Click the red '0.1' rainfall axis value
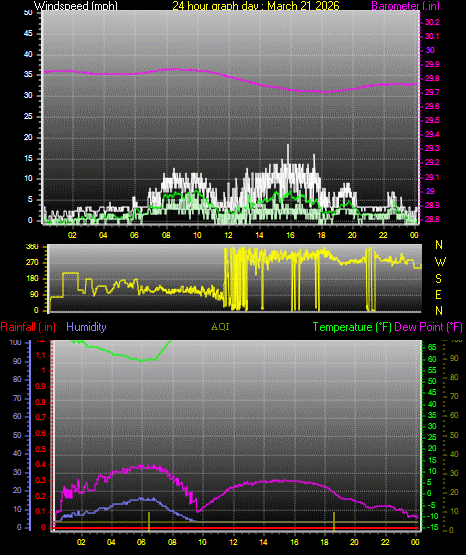 click(x=41, y=511)
